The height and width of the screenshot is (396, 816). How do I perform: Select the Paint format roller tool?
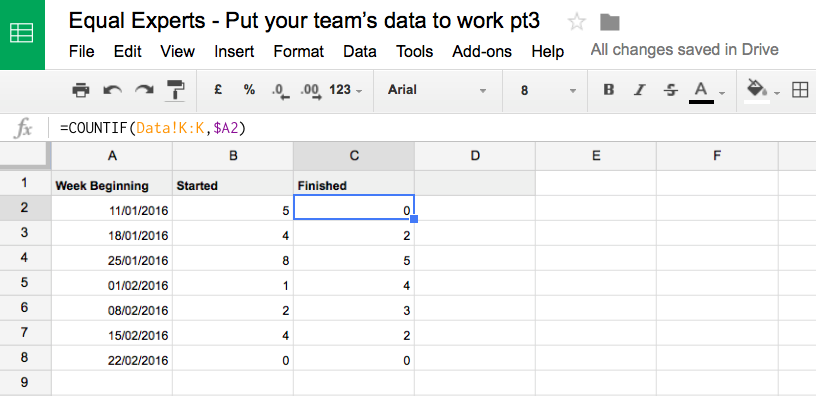click(176, 90)
